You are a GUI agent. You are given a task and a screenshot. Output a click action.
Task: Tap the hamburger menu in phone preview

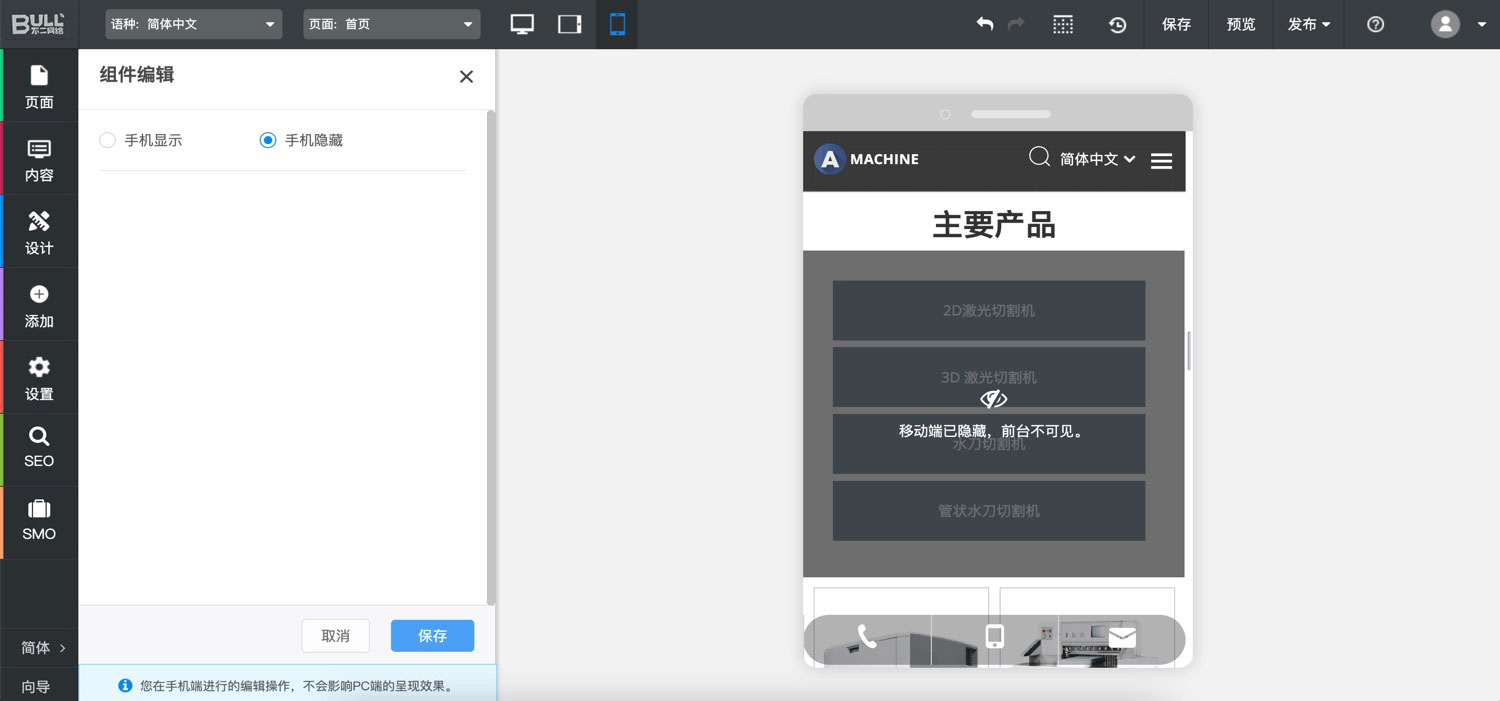point(1161,161)
